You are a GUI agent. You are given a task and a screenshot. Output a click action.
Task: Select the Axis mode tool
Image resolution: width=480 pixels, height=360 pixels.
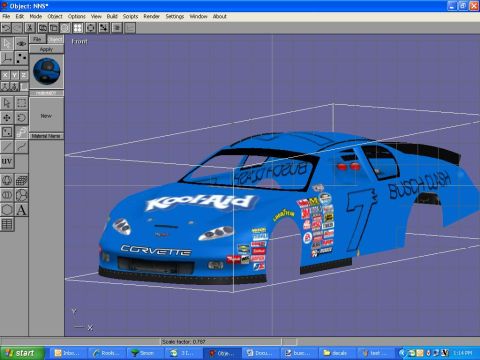(x=7, y=58)
